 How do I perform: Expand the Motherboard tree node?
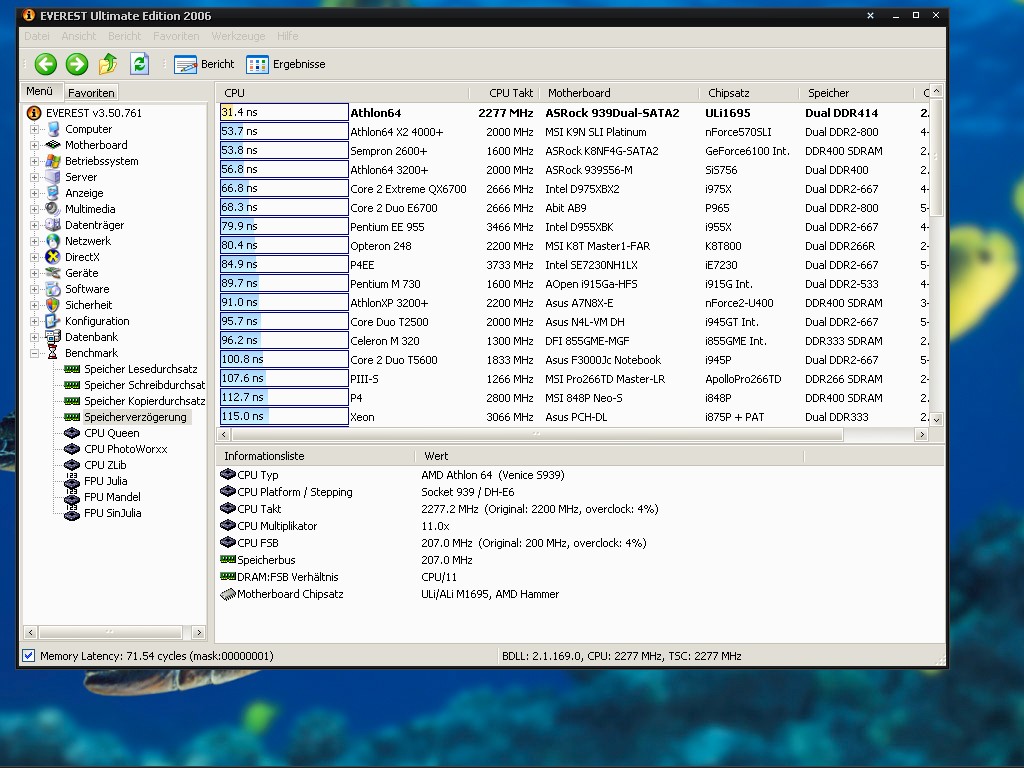[x=35, y=145]
